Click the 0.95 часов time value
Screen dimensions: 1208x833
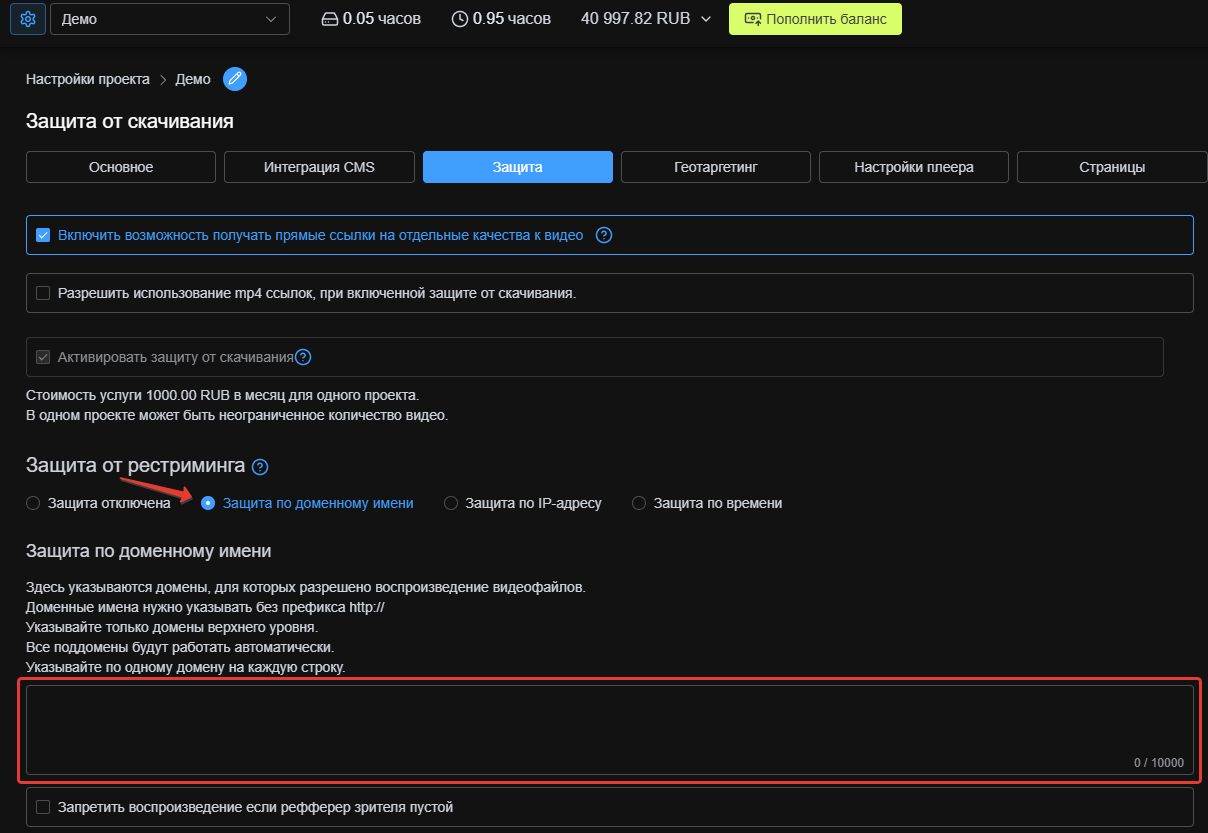point(512,19)
